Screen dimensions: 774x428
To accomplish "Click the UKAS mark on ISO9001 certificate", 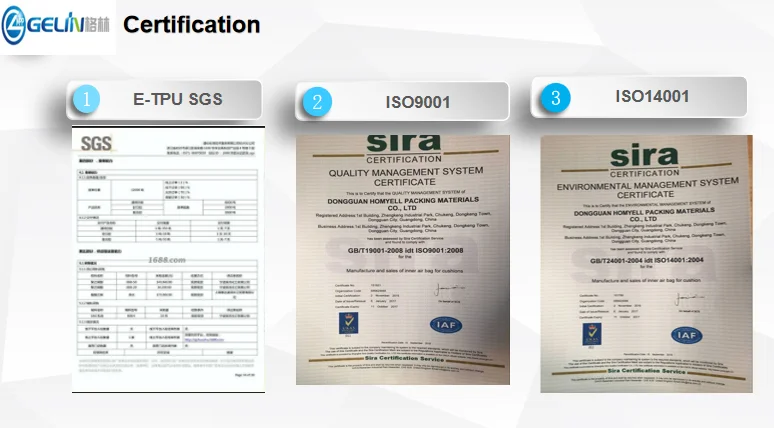I will point(348,324).
